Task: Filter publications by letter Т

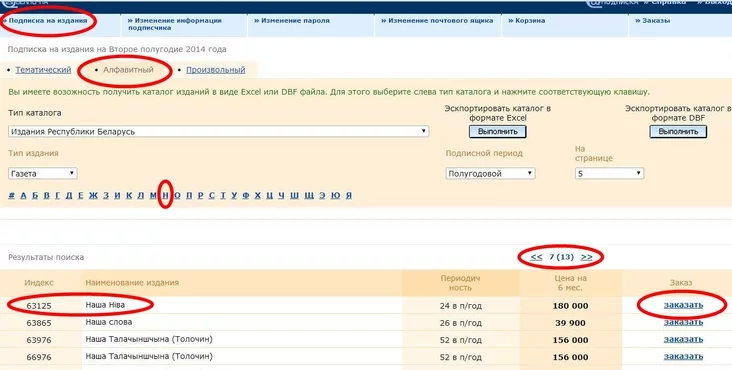Action: 223,195
